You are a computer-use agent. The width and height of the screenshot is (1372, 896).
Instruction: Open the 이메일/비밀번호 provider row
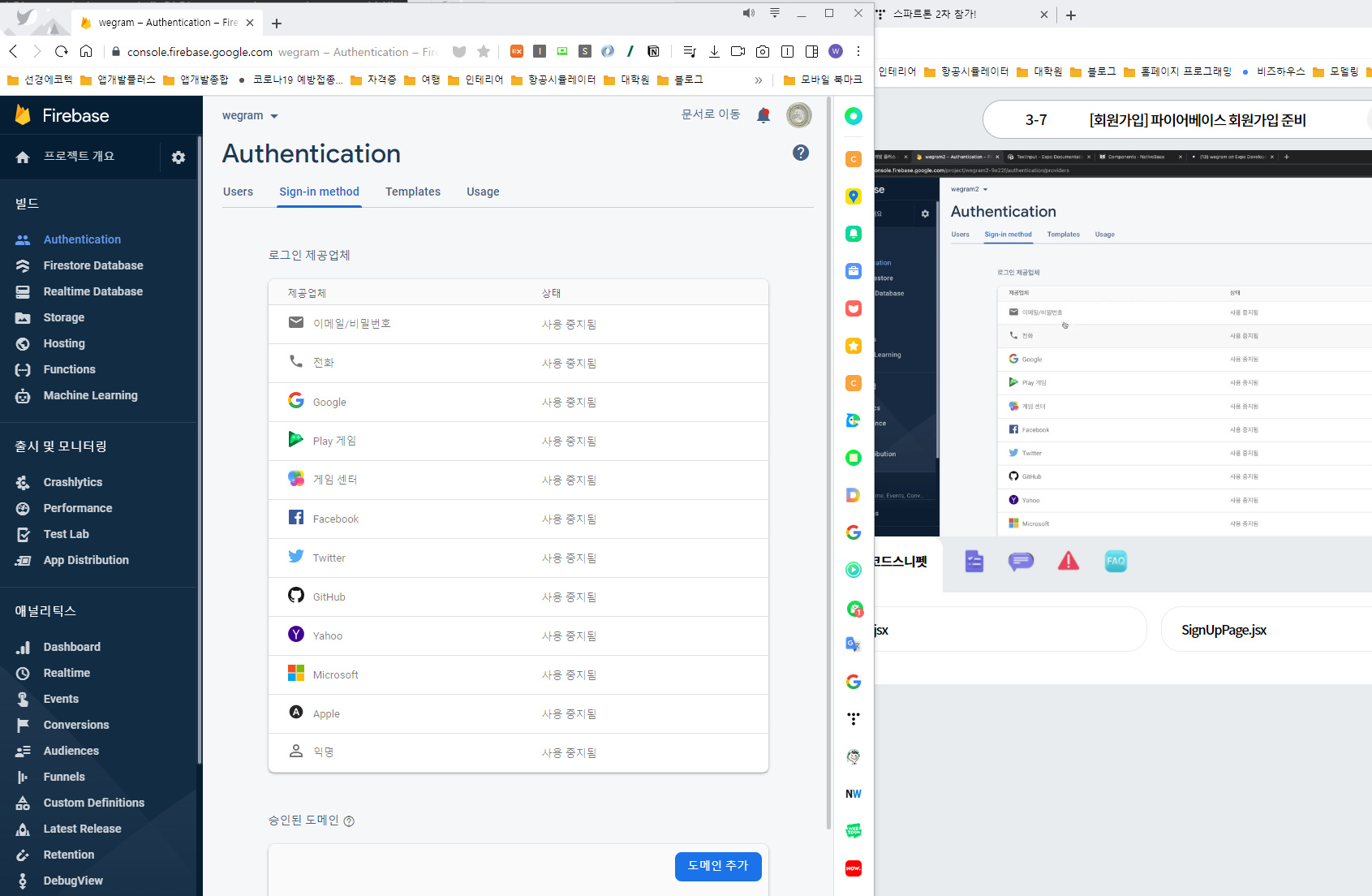518,324
